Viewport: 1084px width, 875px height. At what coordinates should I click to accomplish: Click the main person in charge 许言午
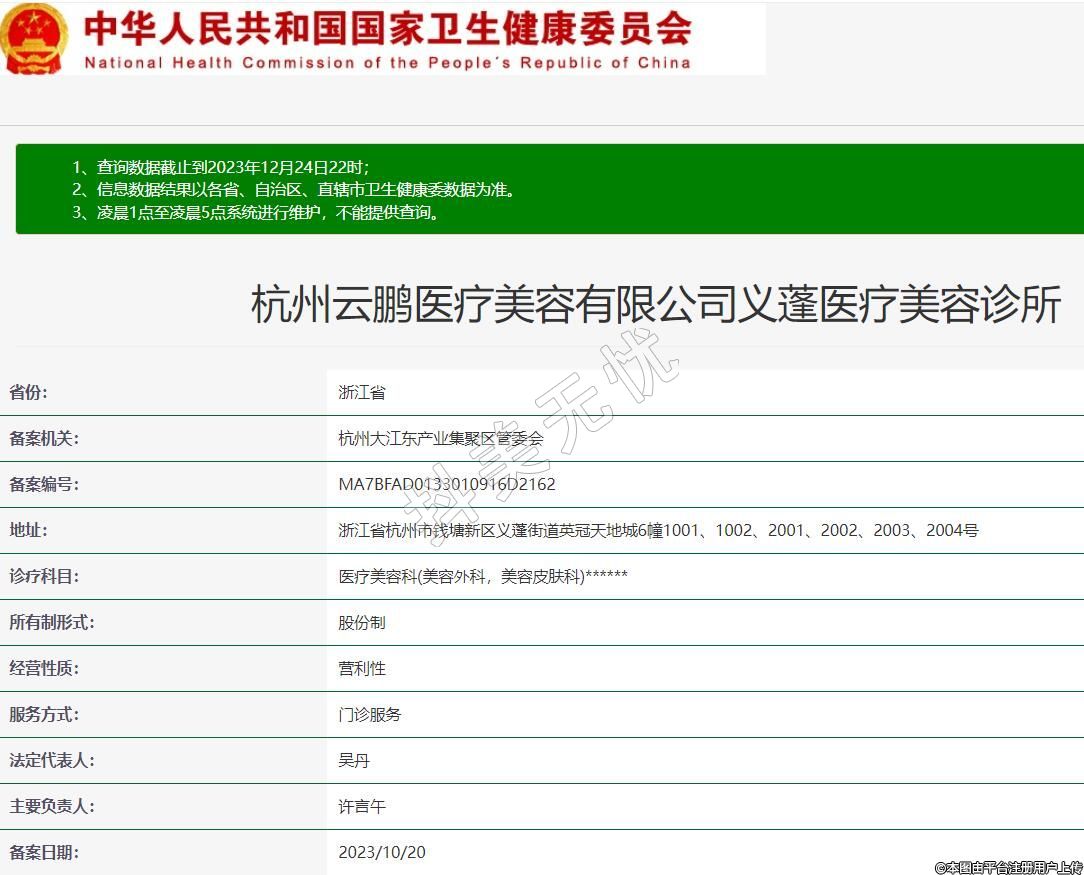pos(362,807)
